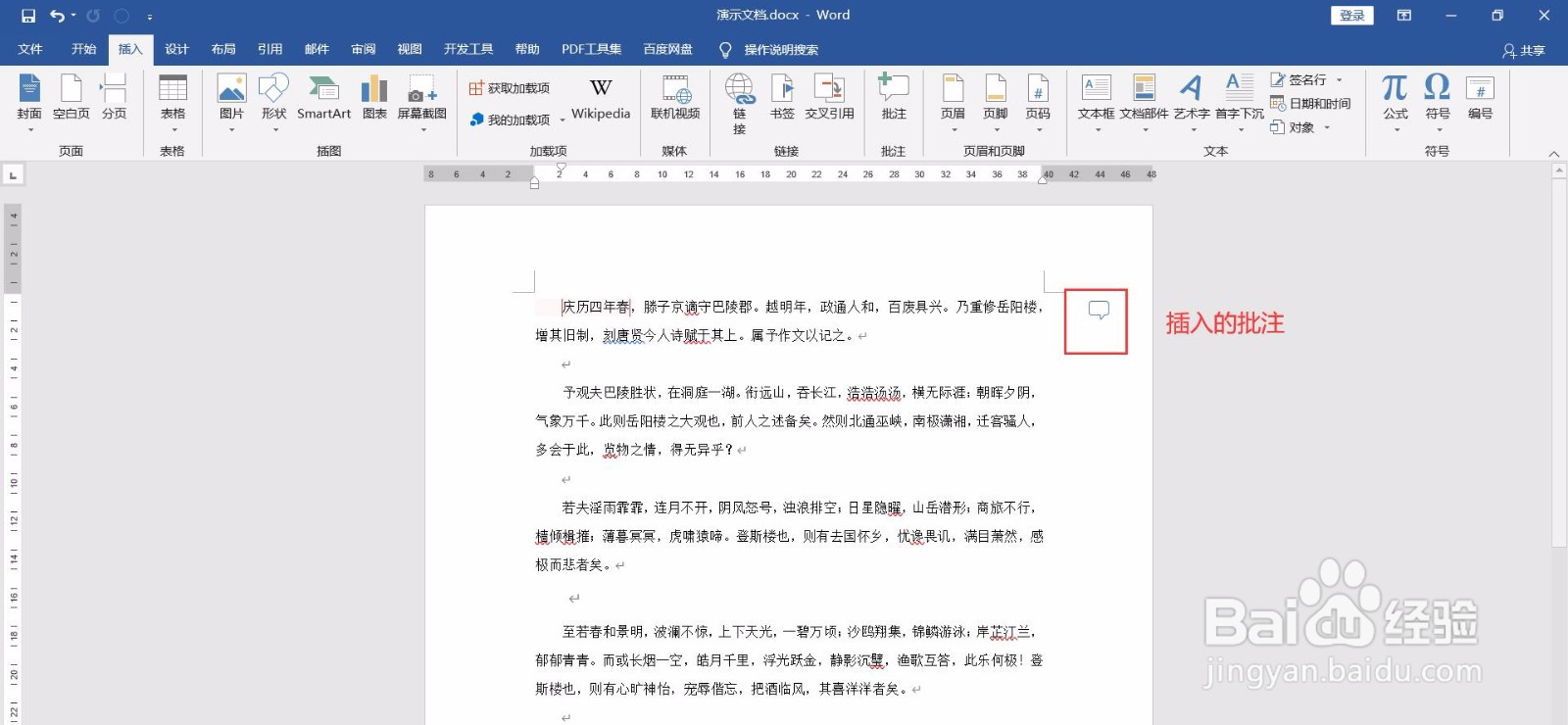Switch to the 设计 tab
This screenshot has height=725, width=1568.
tap(176, 49)
